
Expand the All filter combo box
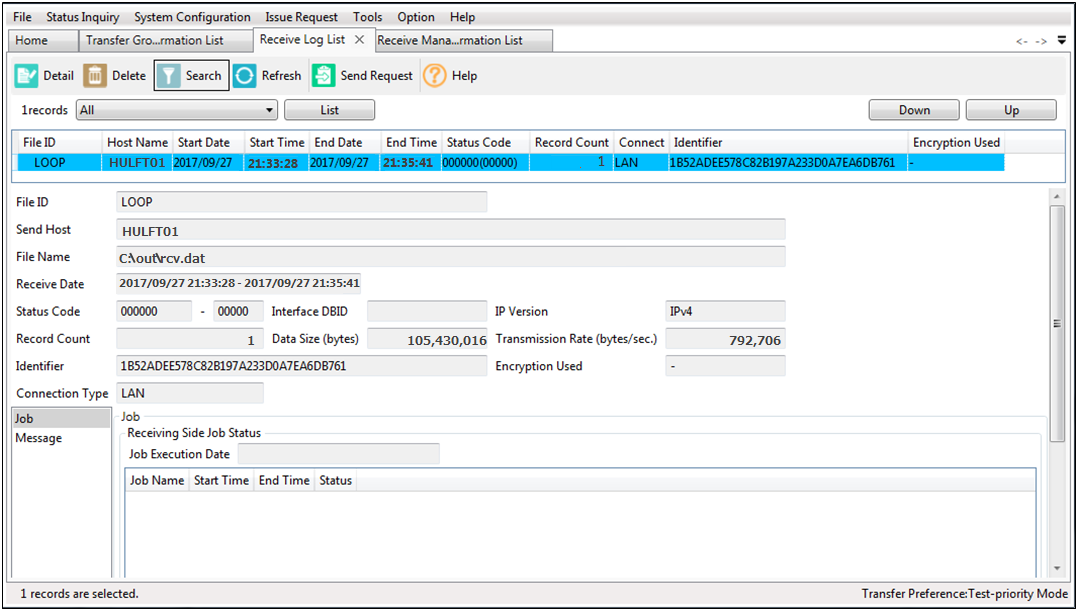click(x=270, y=110)
